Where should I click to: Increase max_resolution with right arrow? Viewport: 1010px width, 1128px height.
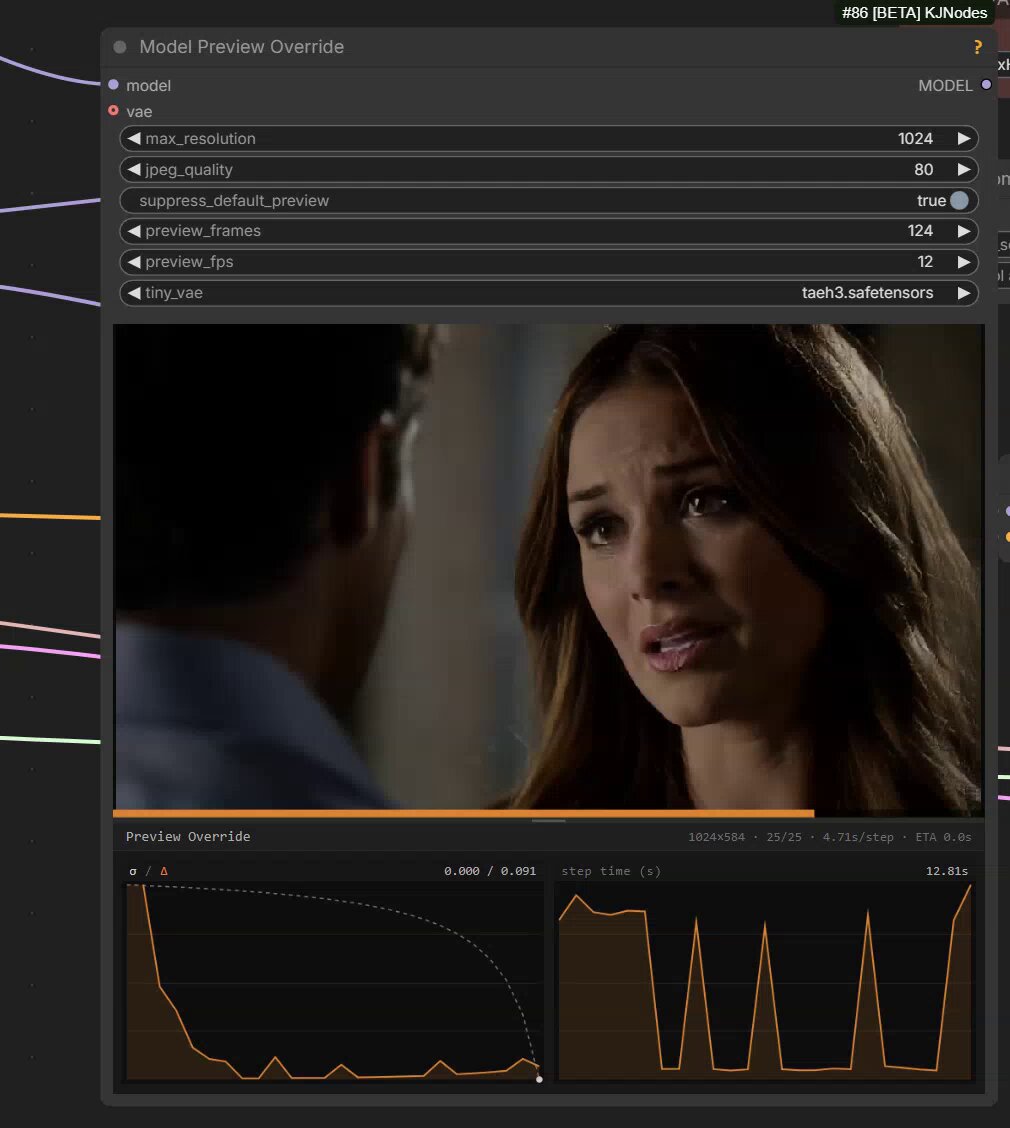pos(964,138)
